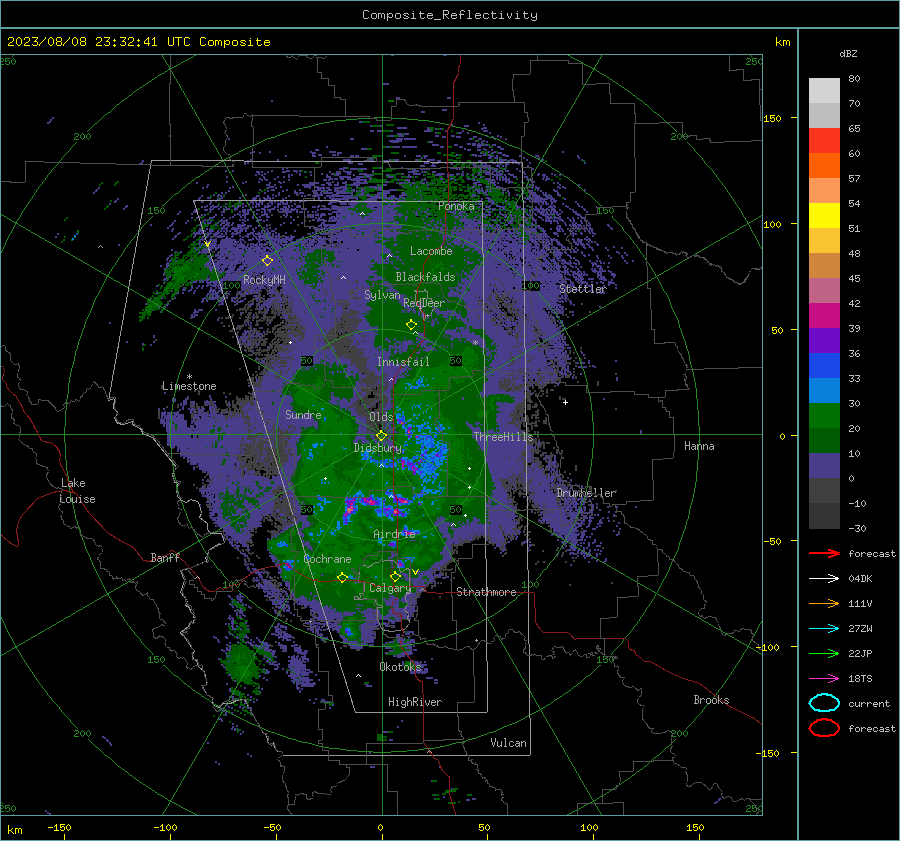Select the yellow diamond marker near RockyMH
The width and height of the screenshot is (900, 841).
[267, 261]
